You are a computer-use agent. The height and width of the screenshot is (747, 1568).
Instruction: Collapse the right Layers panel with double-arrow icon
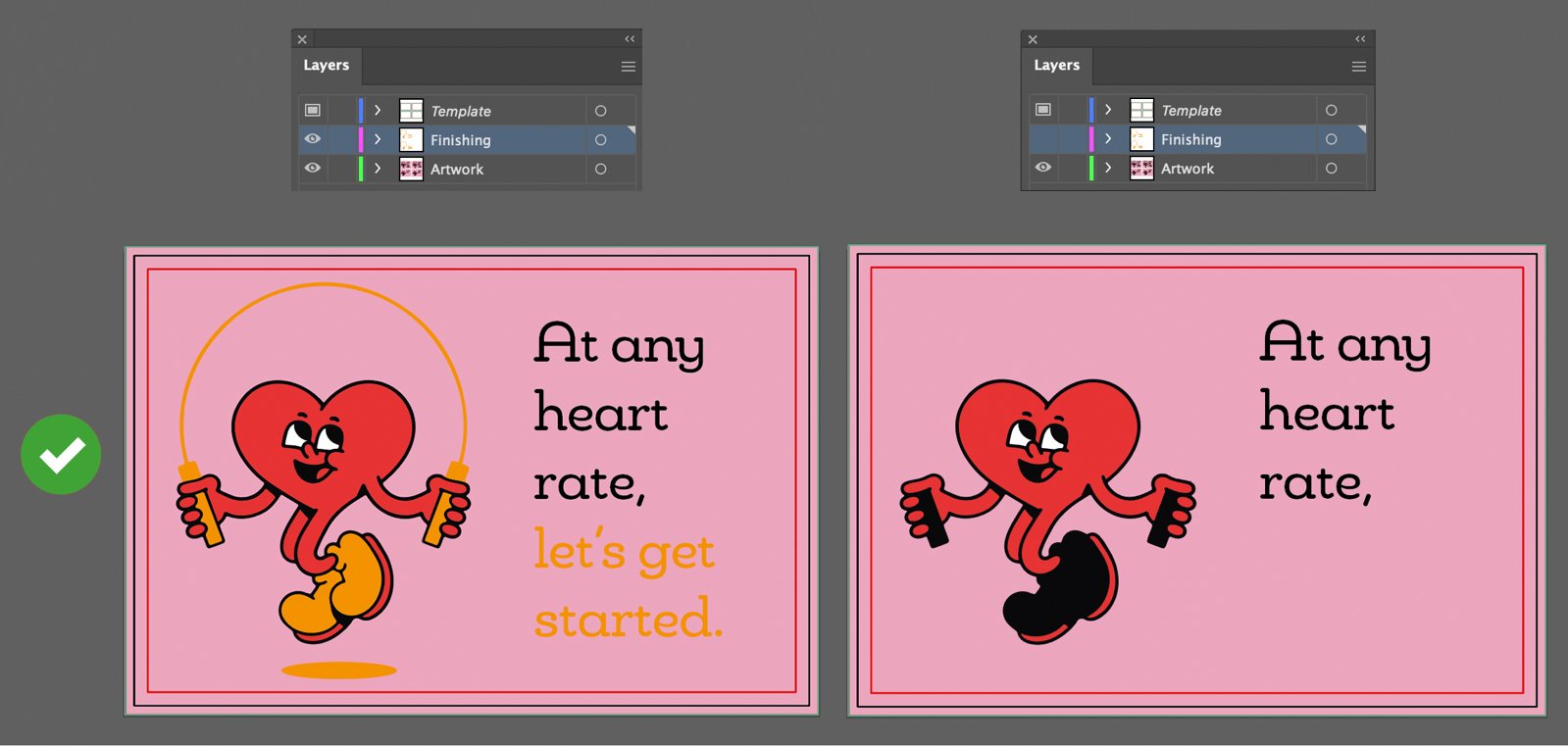tap(1360, 39)
